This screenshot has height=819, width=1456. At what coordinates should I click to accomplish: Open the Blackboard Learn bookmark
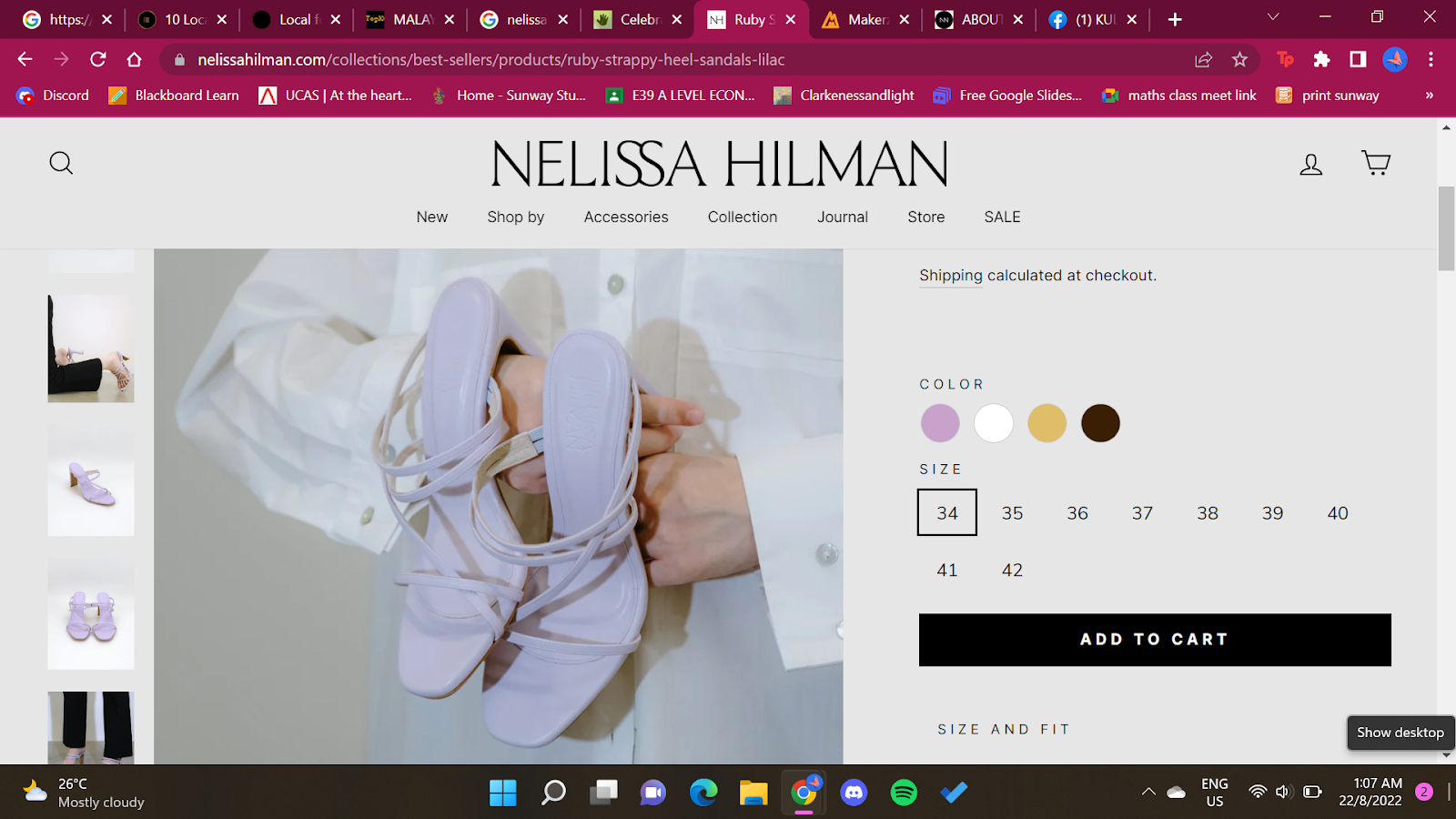click(174, 95)
